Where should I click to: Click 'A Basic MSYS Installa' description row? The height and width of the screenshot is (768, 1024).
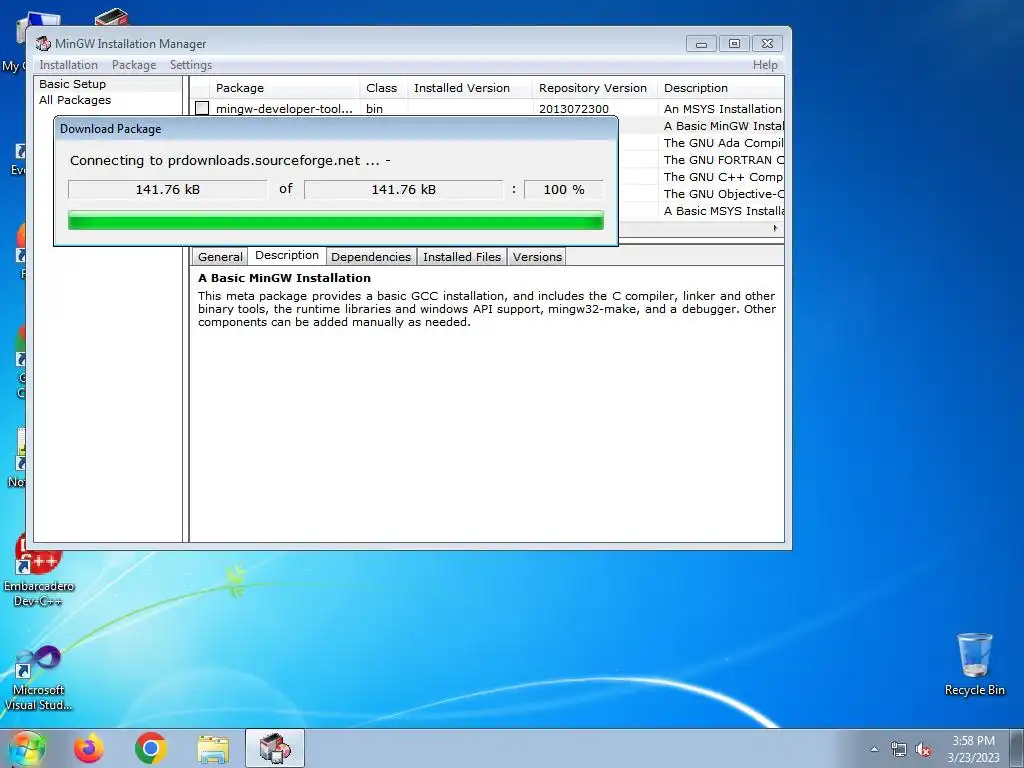(x=724, y=211)
